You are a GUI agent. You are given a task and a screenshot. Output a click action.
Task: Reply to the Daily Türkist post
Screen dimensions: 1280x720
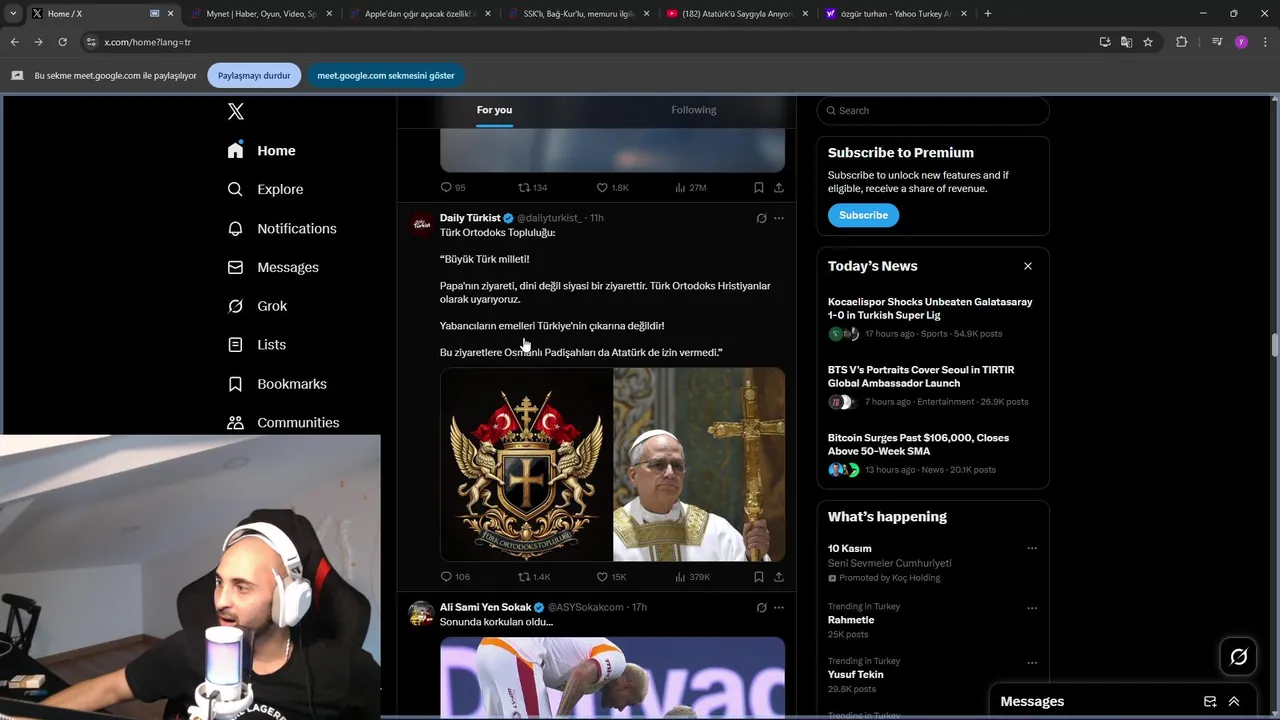tap(446, 577)
